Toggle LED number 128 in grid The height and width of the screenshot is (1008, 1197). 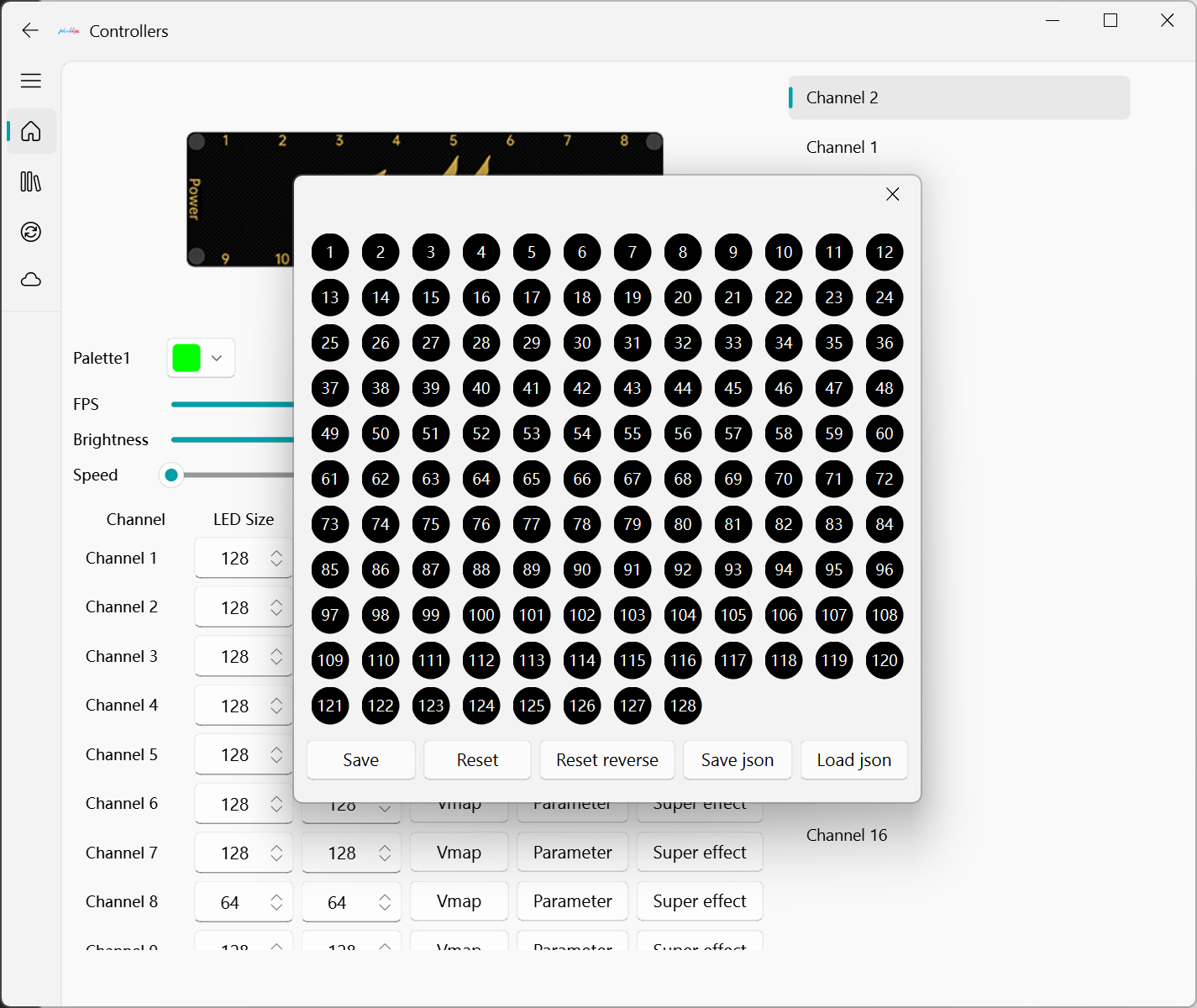point(683,706)
